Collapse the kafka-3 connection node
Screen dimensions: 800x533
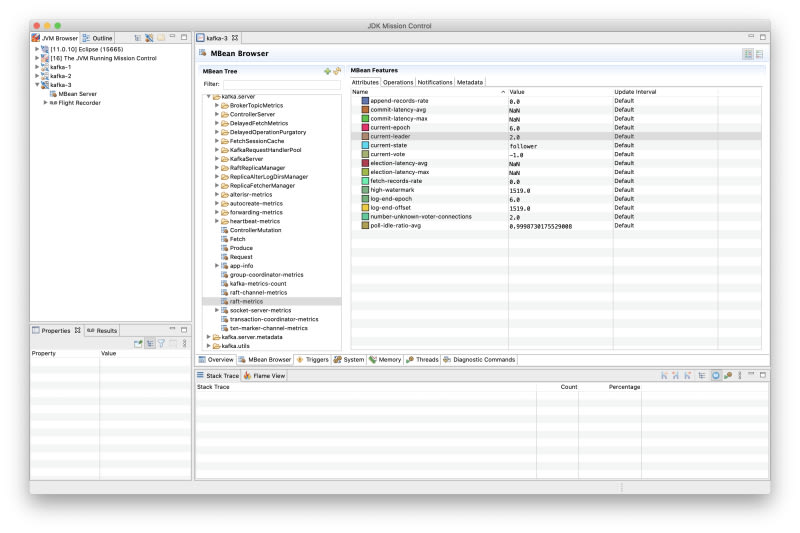pyautogui.click(x=37, y=84)
